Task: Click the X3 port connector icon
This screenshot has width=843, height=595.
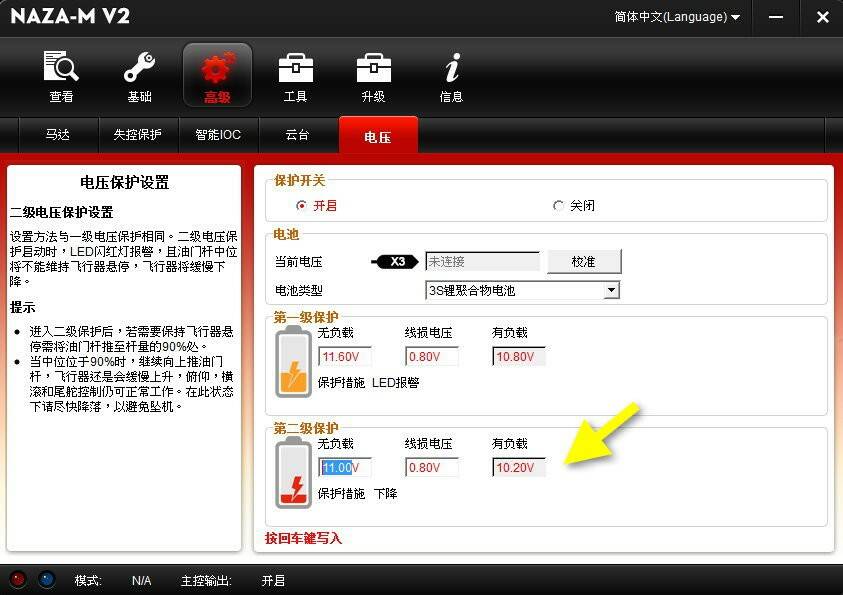Action: point(395,262)
